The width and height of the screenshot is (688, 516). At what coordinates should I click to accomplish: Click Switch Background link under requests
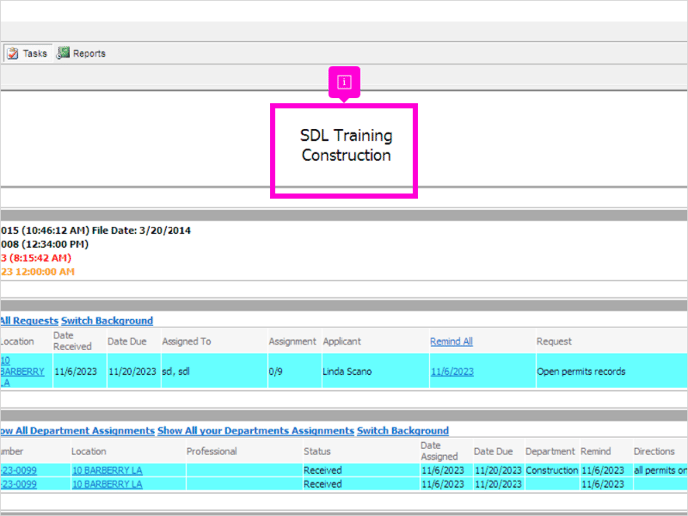[107, 321]
